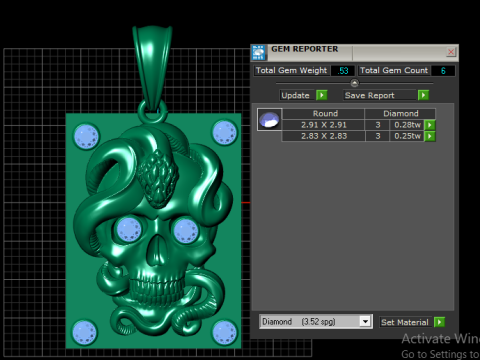The width and height of the screenshot is (480, 360).
Task: Click green arrow next to Save Report
Action: (x=423, y=95)
